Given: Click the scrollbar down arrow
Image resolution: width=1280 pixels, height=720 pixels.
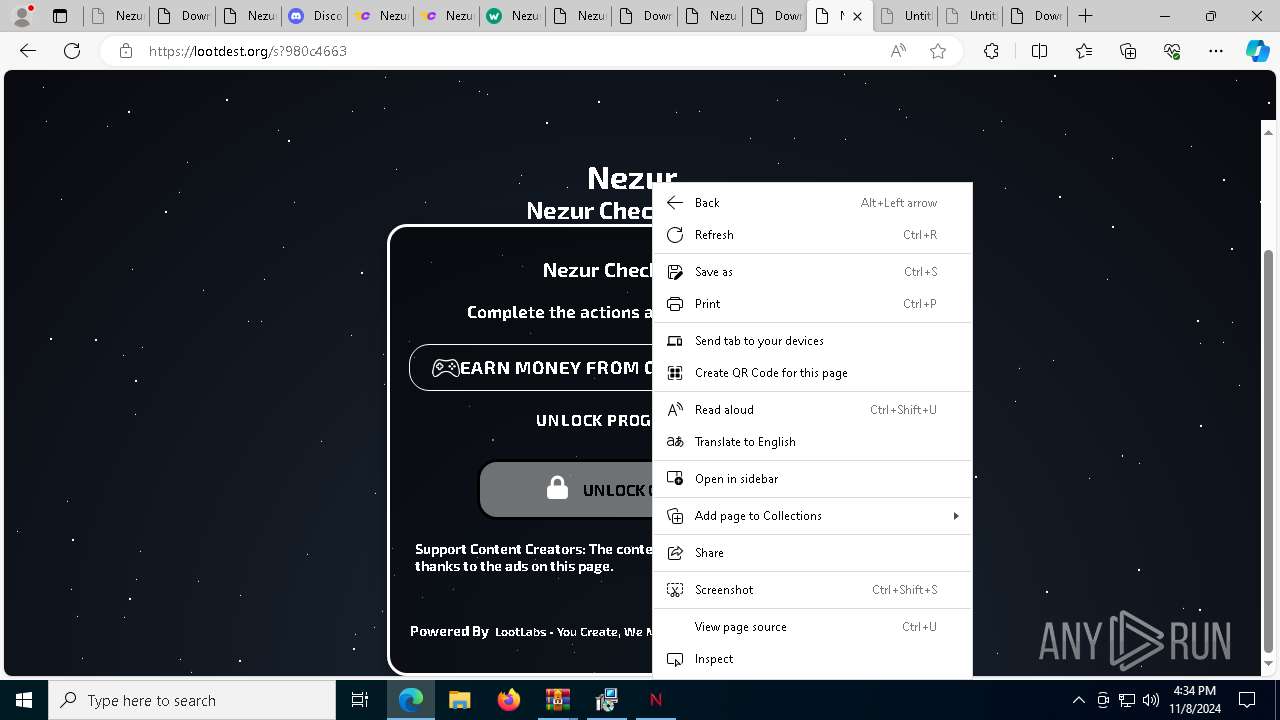Looking at the screenshot, I should [1268, 663].
